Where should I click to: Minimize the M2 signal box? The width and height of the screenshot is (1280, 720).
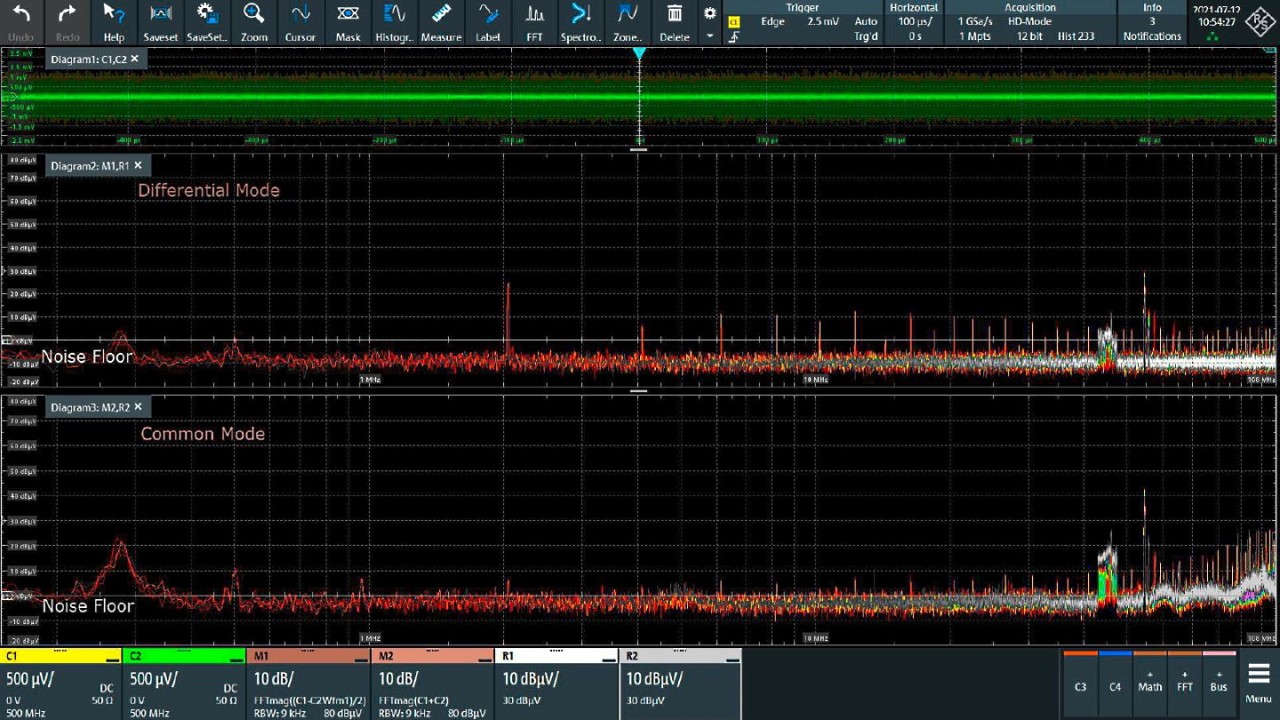click(x=485, y=658)
